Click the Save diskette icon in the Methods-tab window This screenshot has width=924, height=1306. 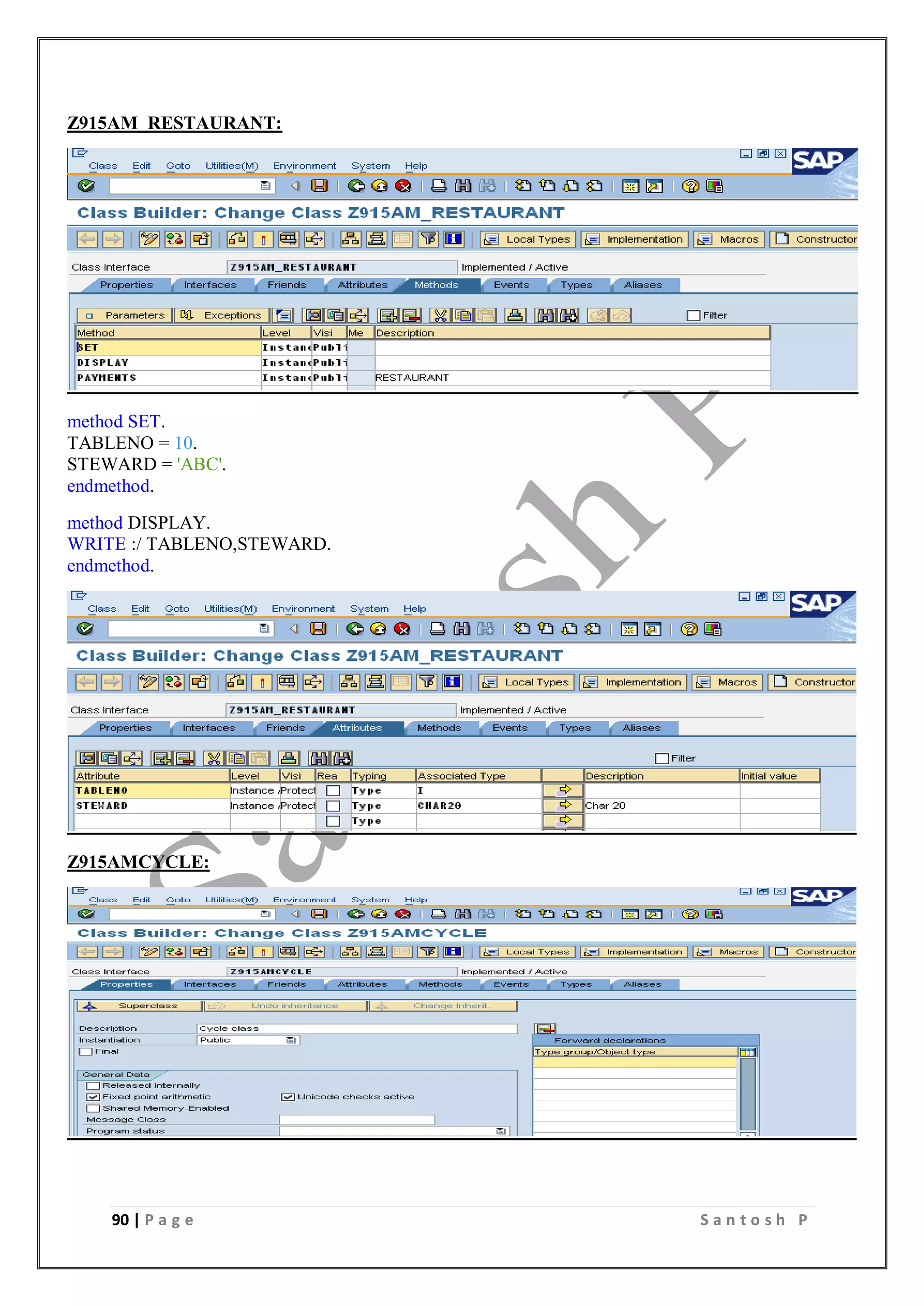point(320,186)
